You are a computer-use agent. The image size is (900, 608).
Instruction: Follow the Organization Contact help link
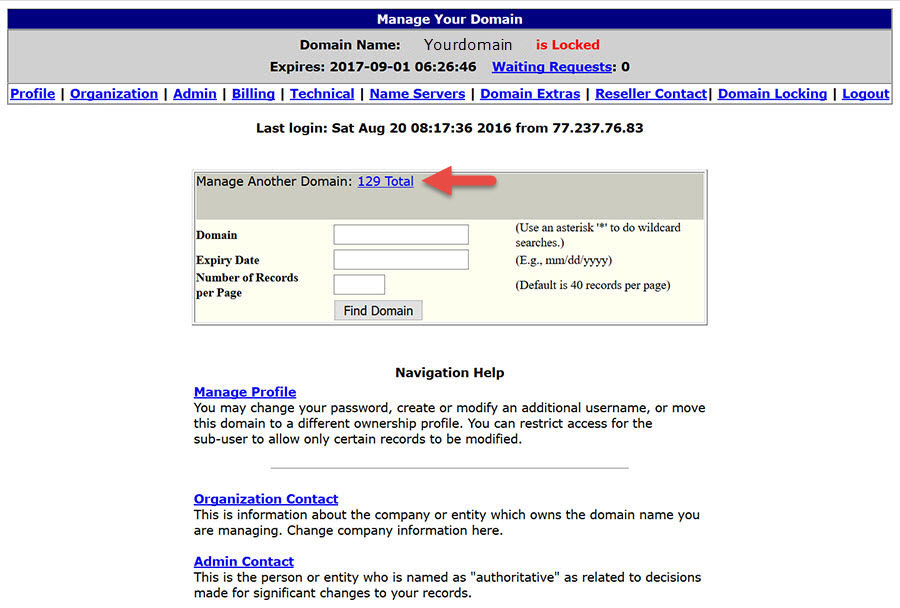click(266, 499)
